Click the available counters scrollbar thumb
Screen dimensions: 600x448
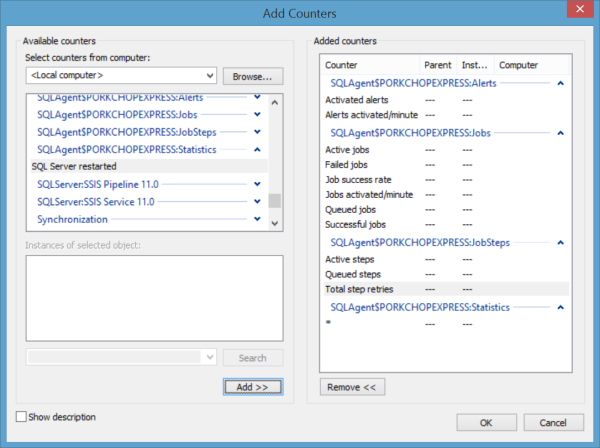[274, 201]
